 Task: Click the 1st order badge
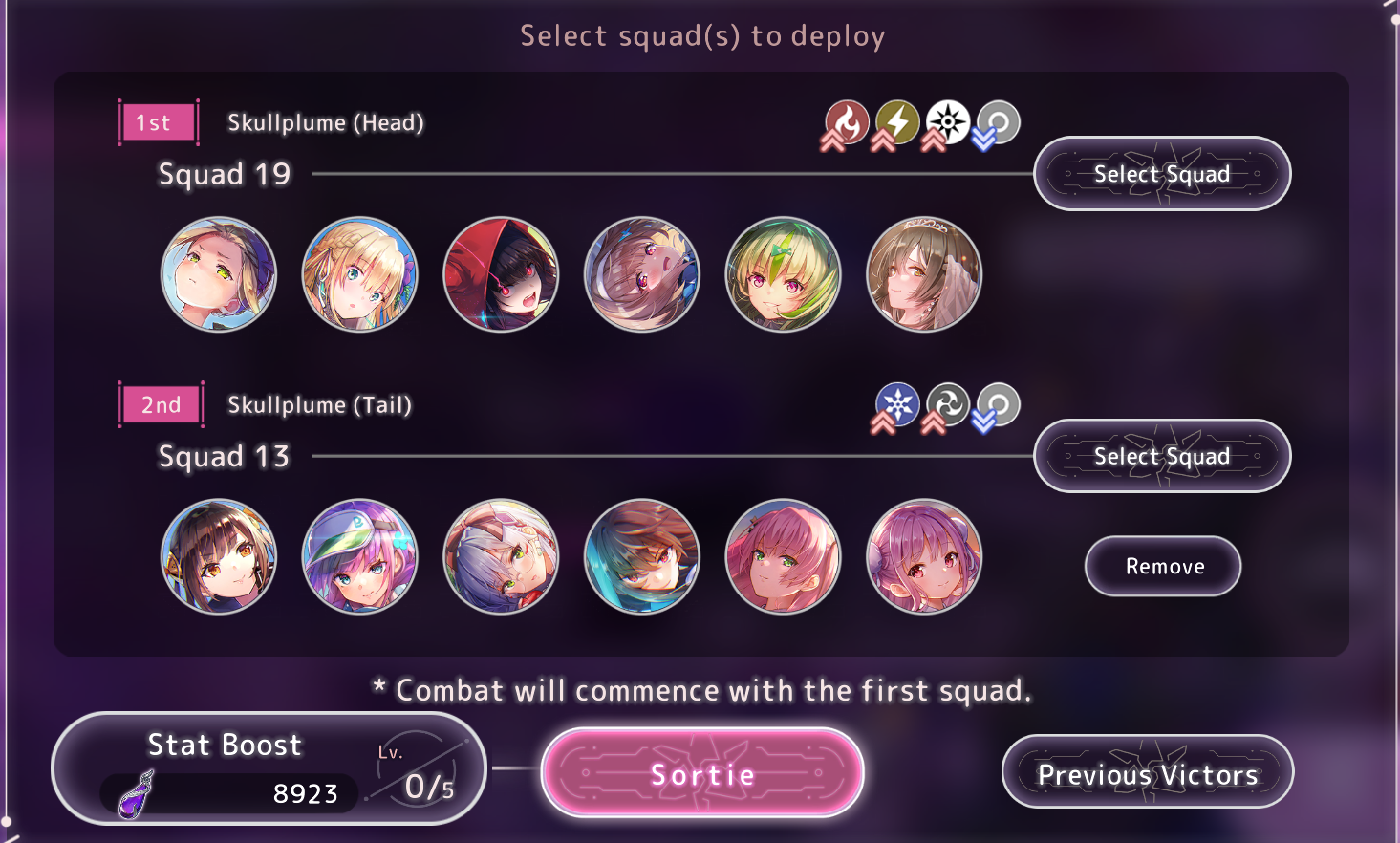pyautogui.click(x=159, y=122)
